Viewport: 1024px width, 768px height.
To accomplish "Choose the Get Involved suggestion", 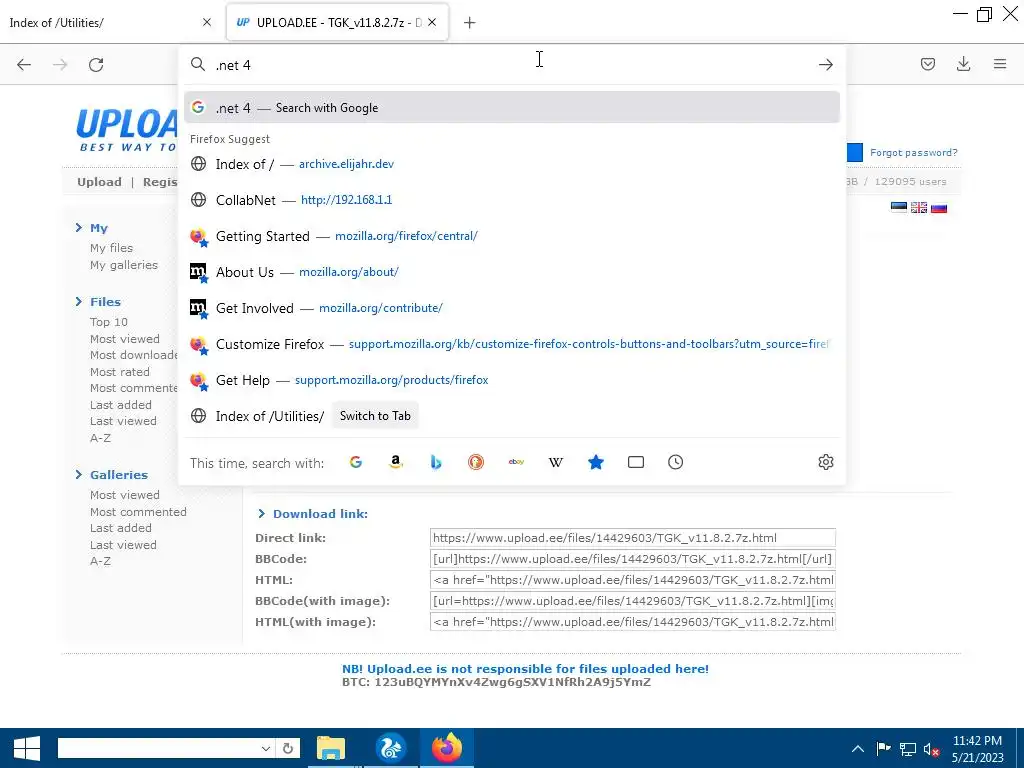I will [x=511, y=308].
